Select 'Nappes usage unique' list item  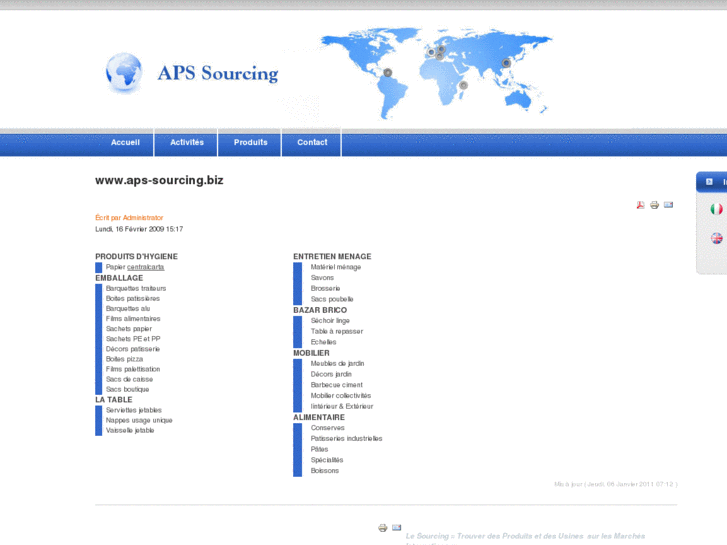click(139, 420)
